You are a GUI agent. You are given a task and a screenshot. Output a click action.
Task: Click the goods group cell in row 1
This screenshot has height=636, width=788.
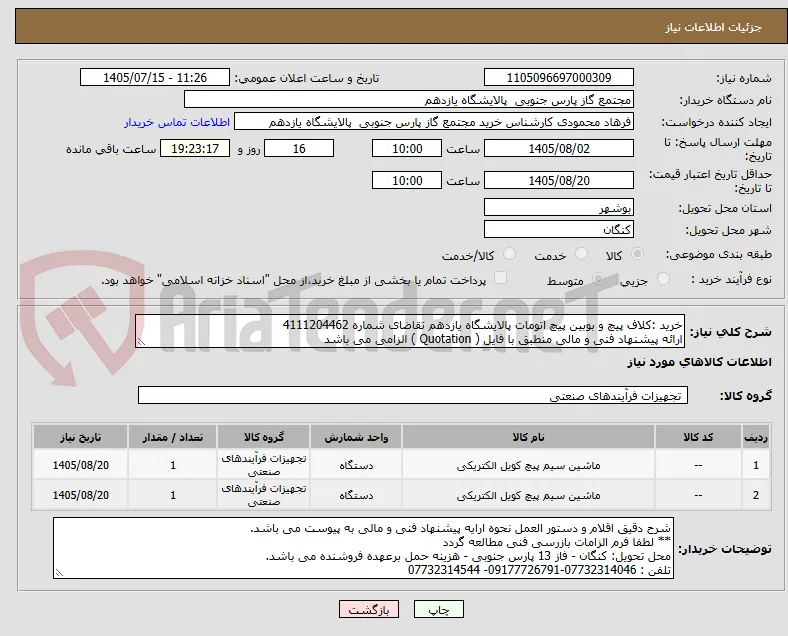(x=264, y=465)
